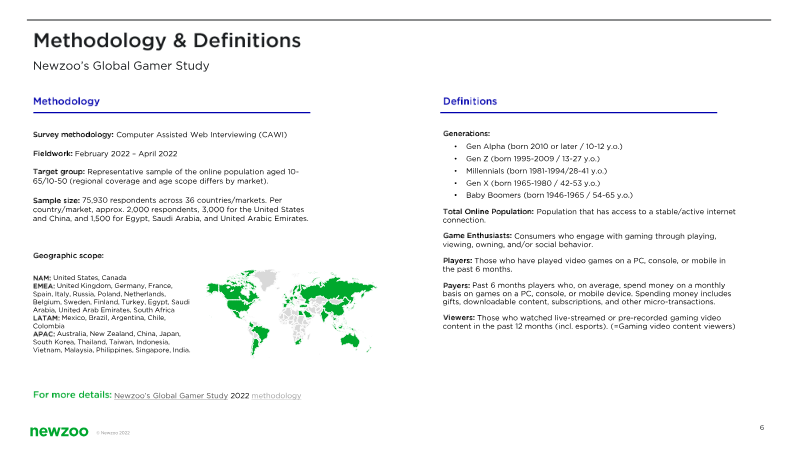800x450 pixels.
Task: Click the Game Enthusiasts definition label
Action: [476, 234]
